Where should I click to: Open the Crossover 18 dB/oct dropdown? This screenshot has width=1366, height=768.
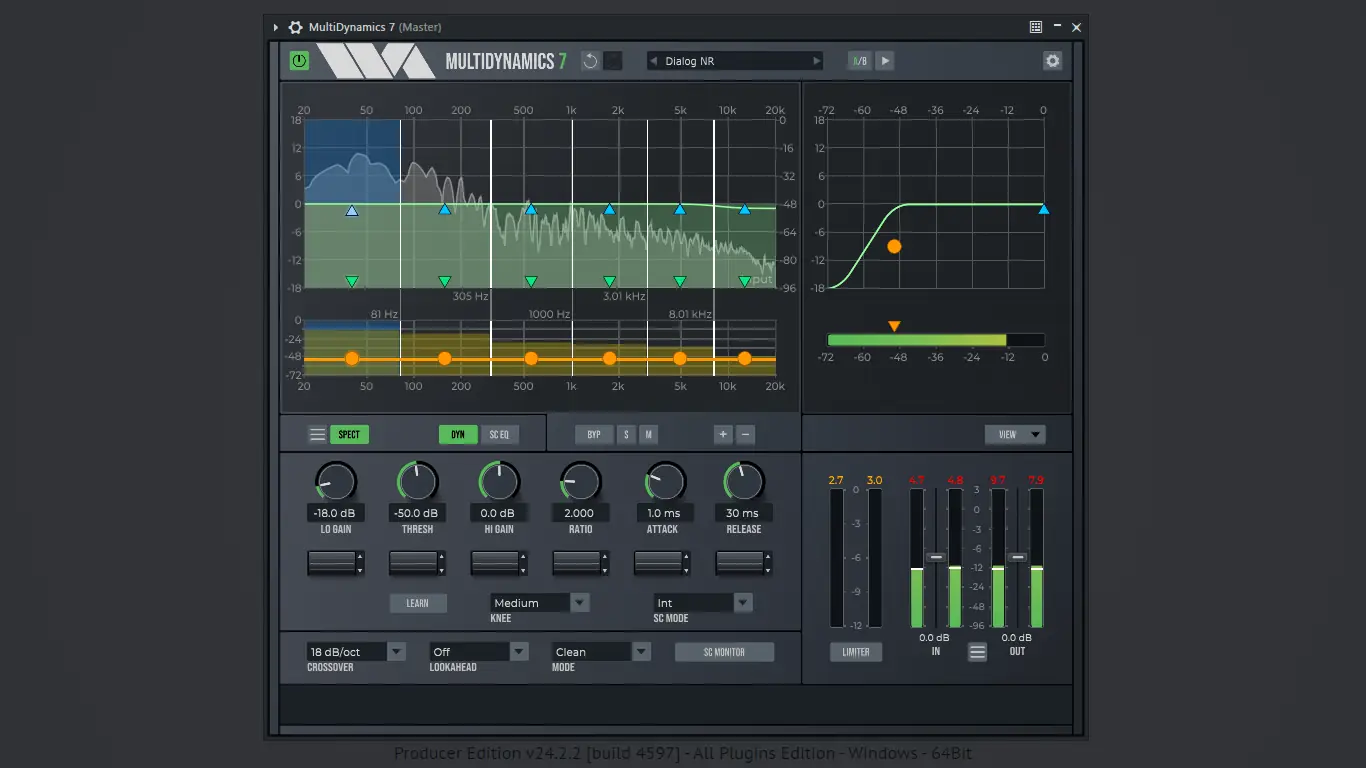point(356,652)
